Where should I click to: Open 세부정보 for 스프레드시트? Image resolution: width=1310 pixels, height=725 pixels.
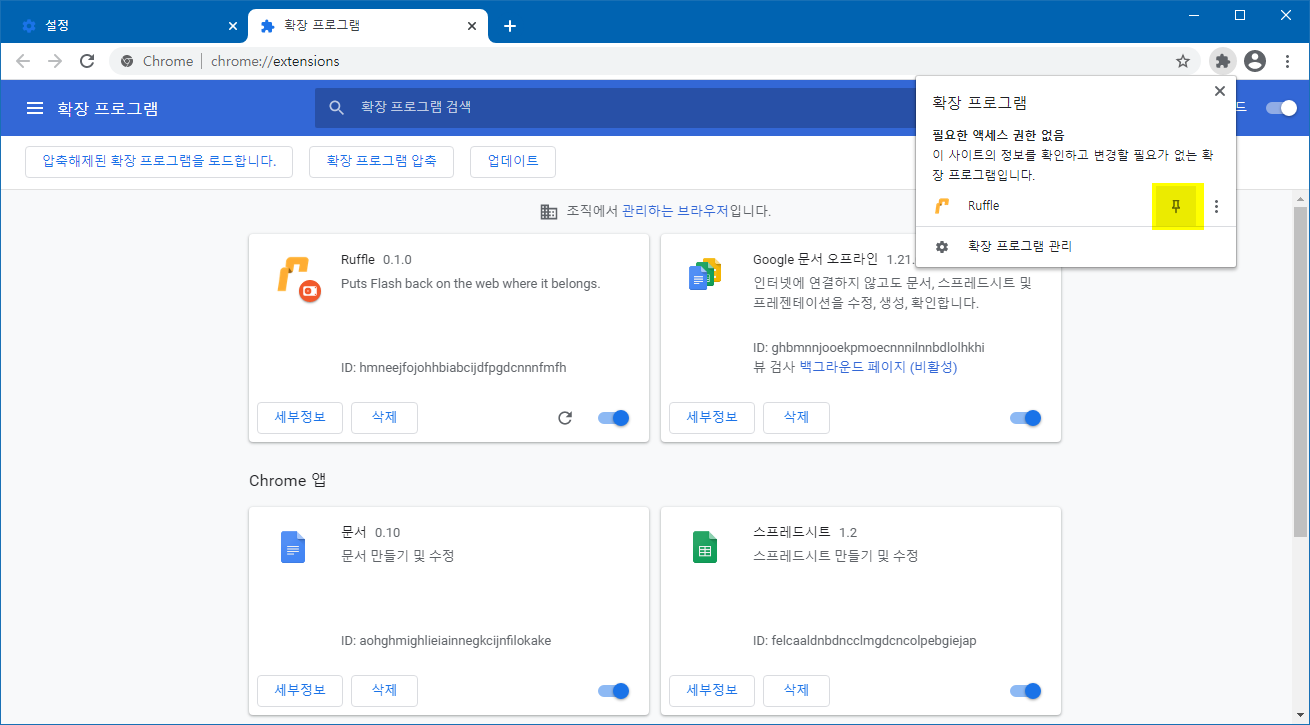coord(712,690)
